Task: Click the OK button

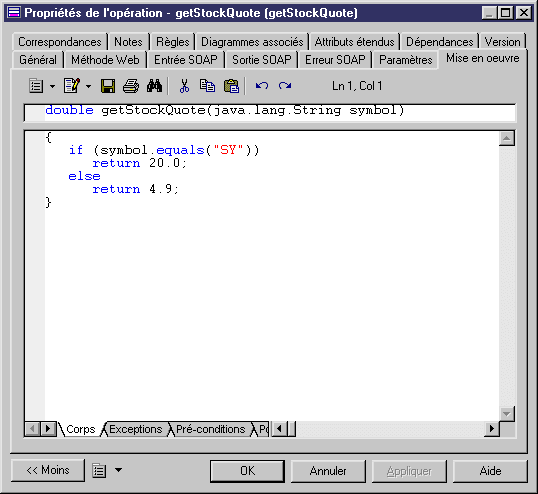Action: click(x=247, y=471)
